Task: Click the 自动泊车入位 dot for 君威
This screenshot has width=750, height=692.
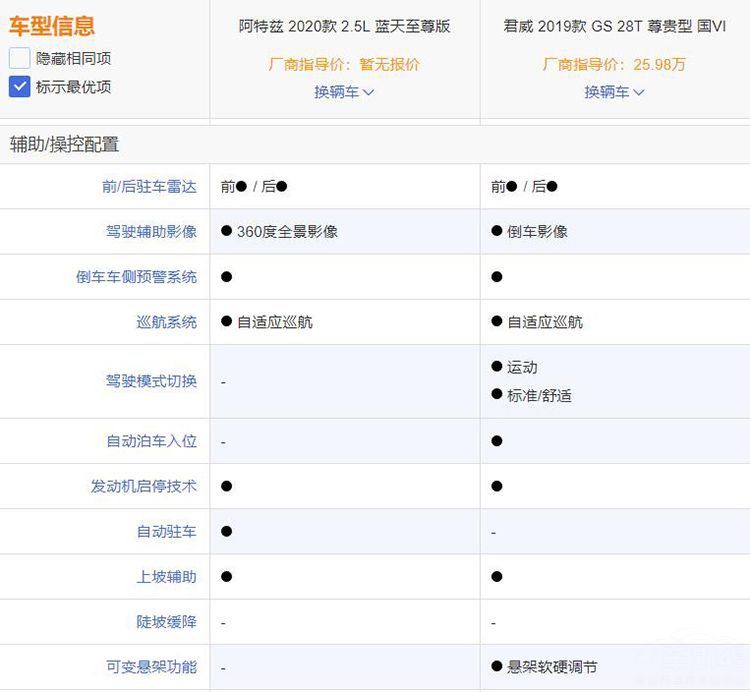Action: (496, 441)
